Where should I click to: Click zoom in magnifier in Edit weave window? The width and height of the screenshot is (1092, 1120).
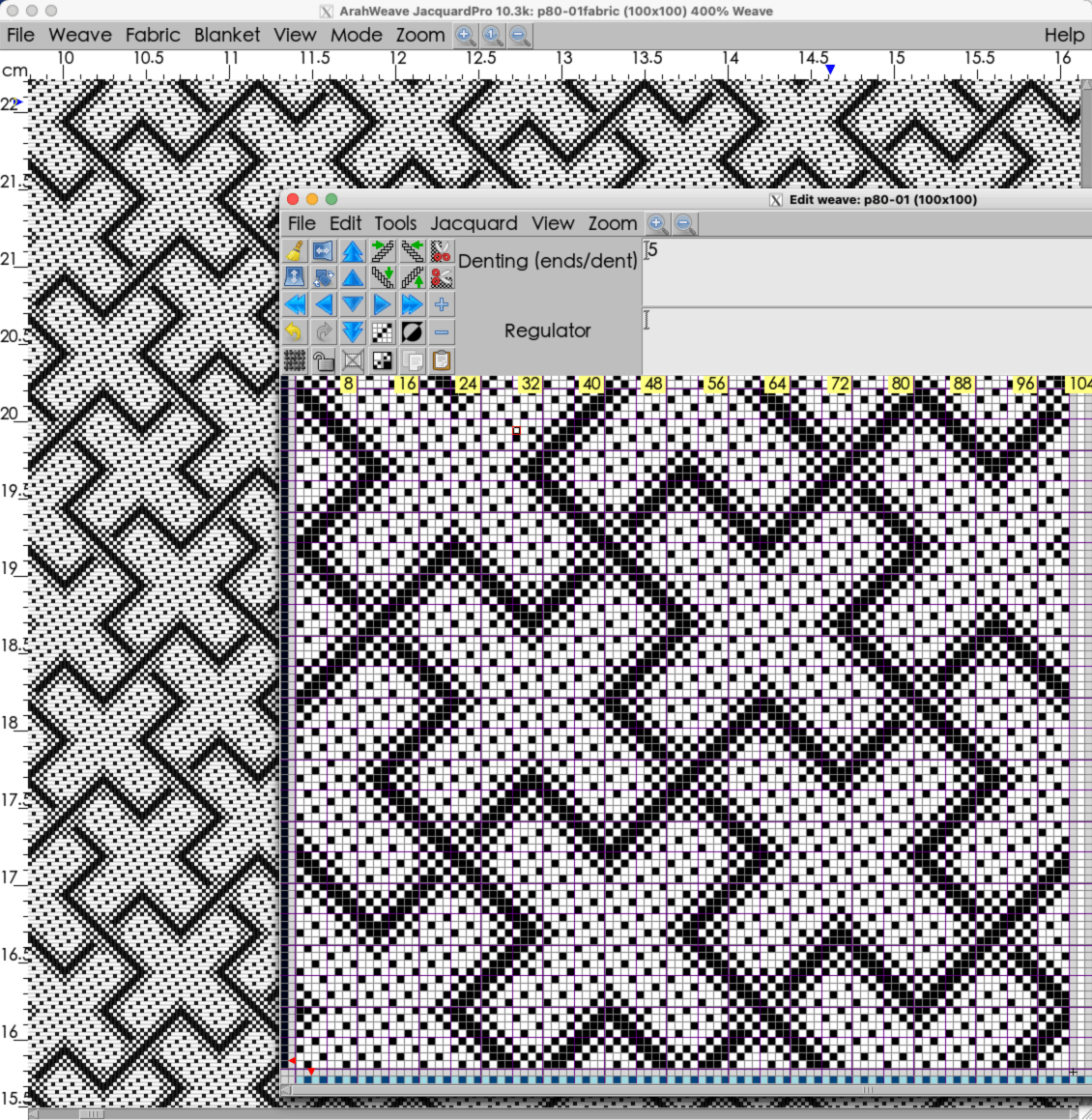click(657, 224)
